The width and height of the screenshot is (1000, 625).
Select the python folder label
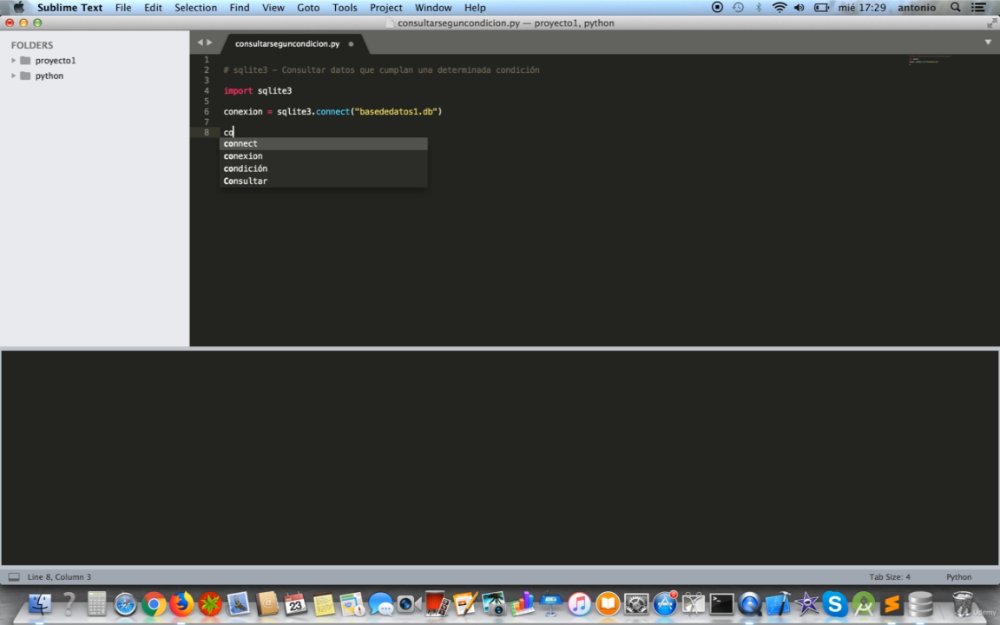click(49, 76)
